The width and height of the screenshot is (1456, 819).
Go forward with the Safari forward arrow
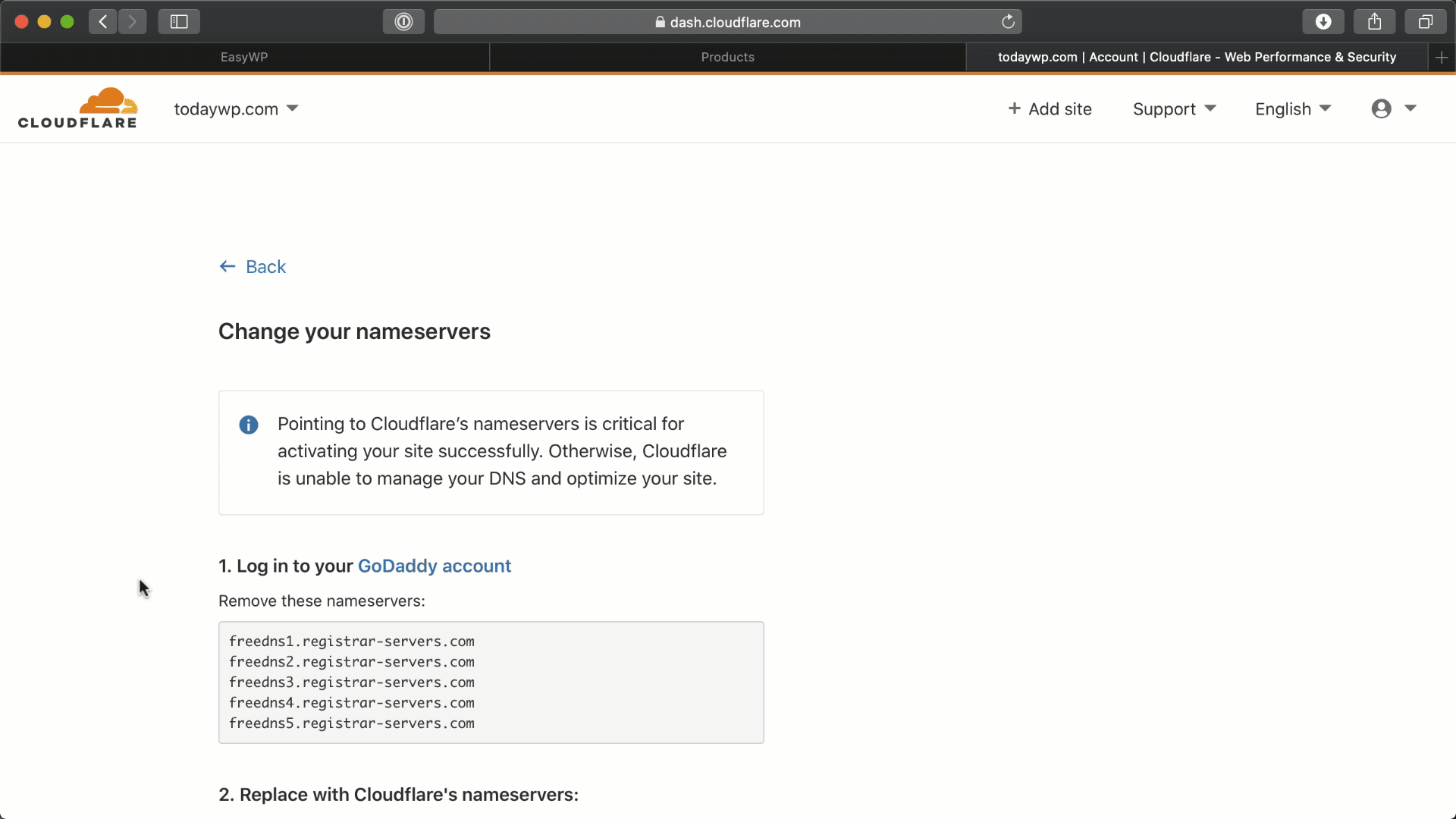click(x=133, y=22)
